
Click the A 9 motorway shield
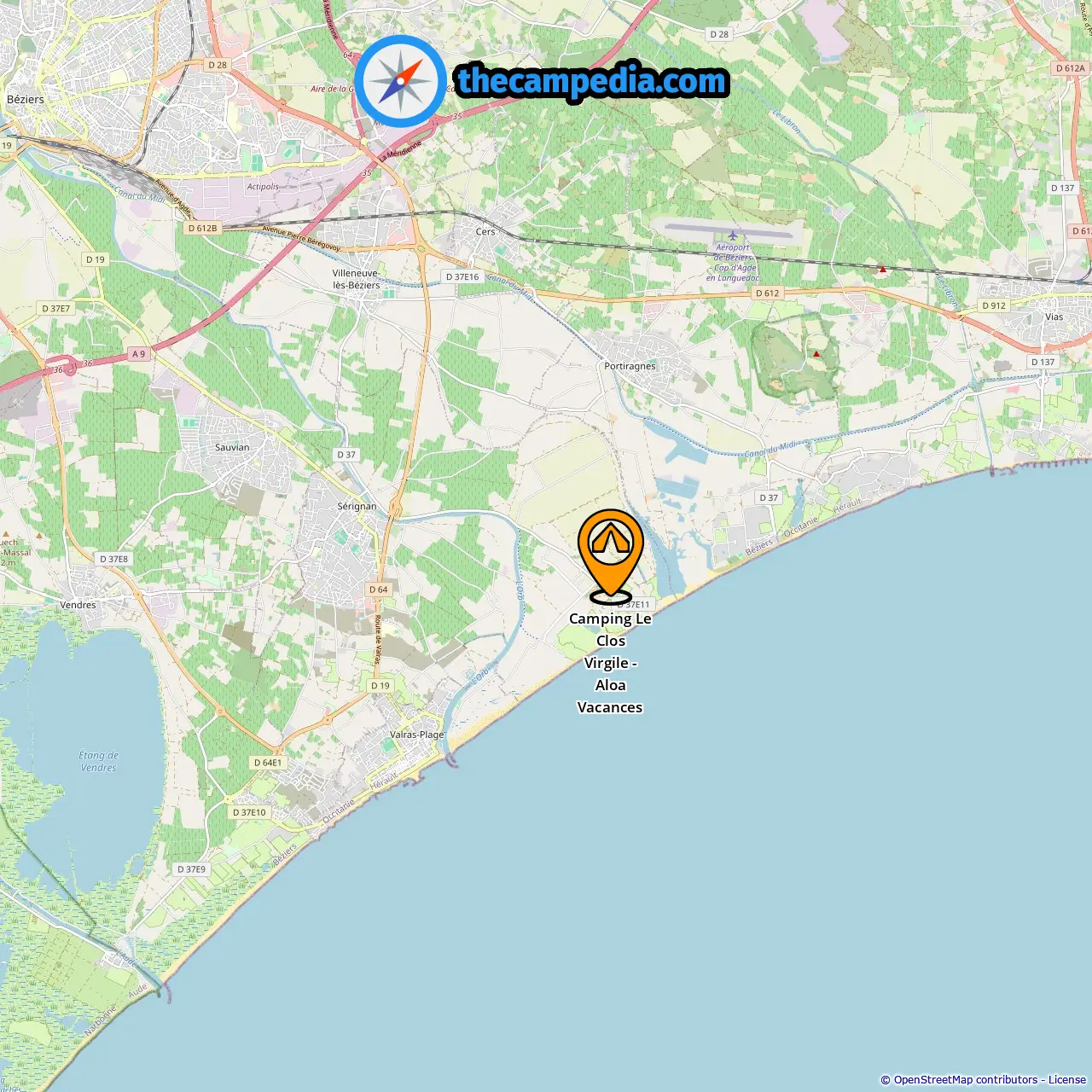138,353
